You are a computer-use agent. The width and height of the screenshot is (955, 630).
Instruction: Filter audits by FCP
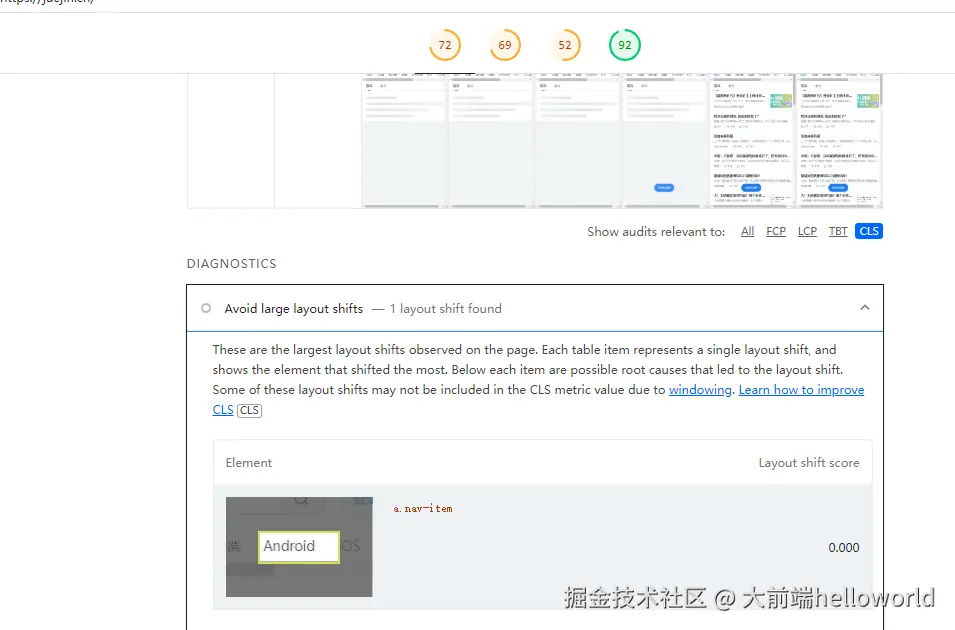point(776,232)
